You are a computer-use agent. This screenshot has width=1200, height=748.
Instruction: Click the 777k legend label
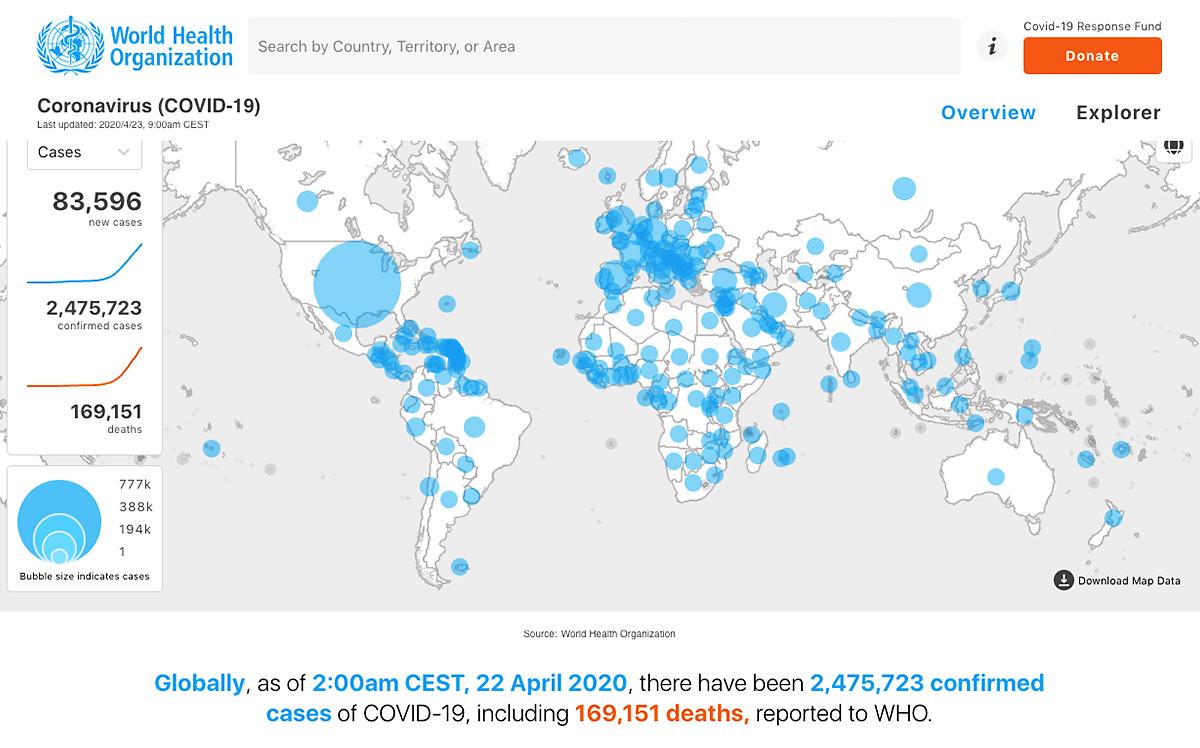pyautogui.click(x=134, y=484)
